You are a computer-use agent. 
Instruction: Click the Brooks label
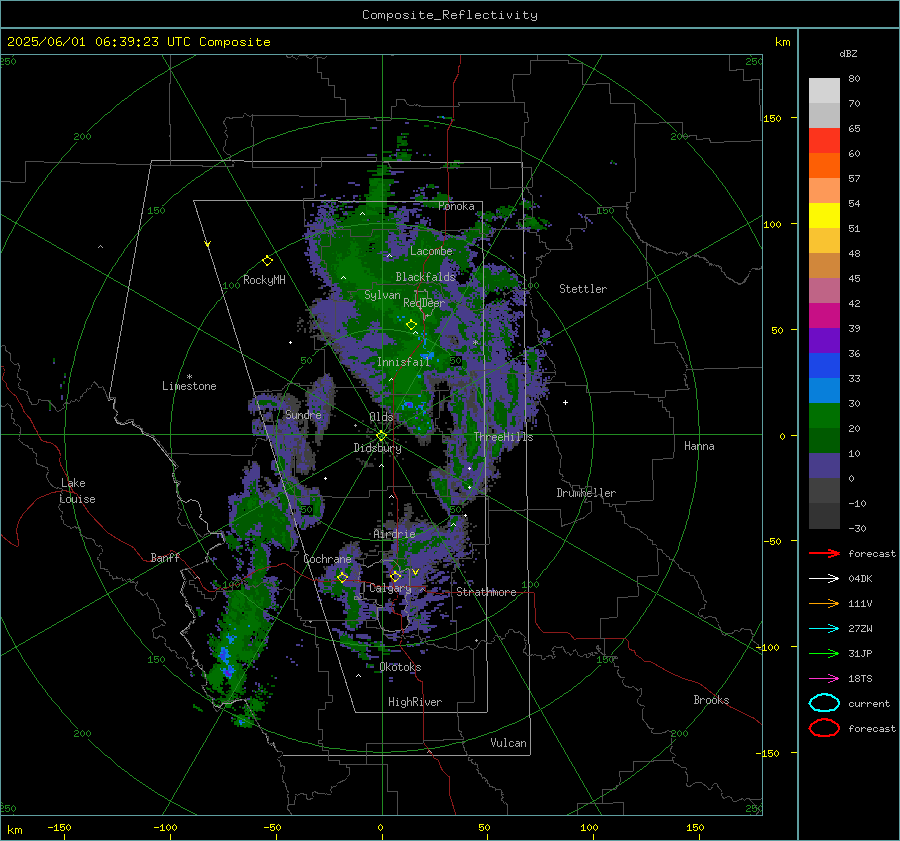[x=711, y=700]
